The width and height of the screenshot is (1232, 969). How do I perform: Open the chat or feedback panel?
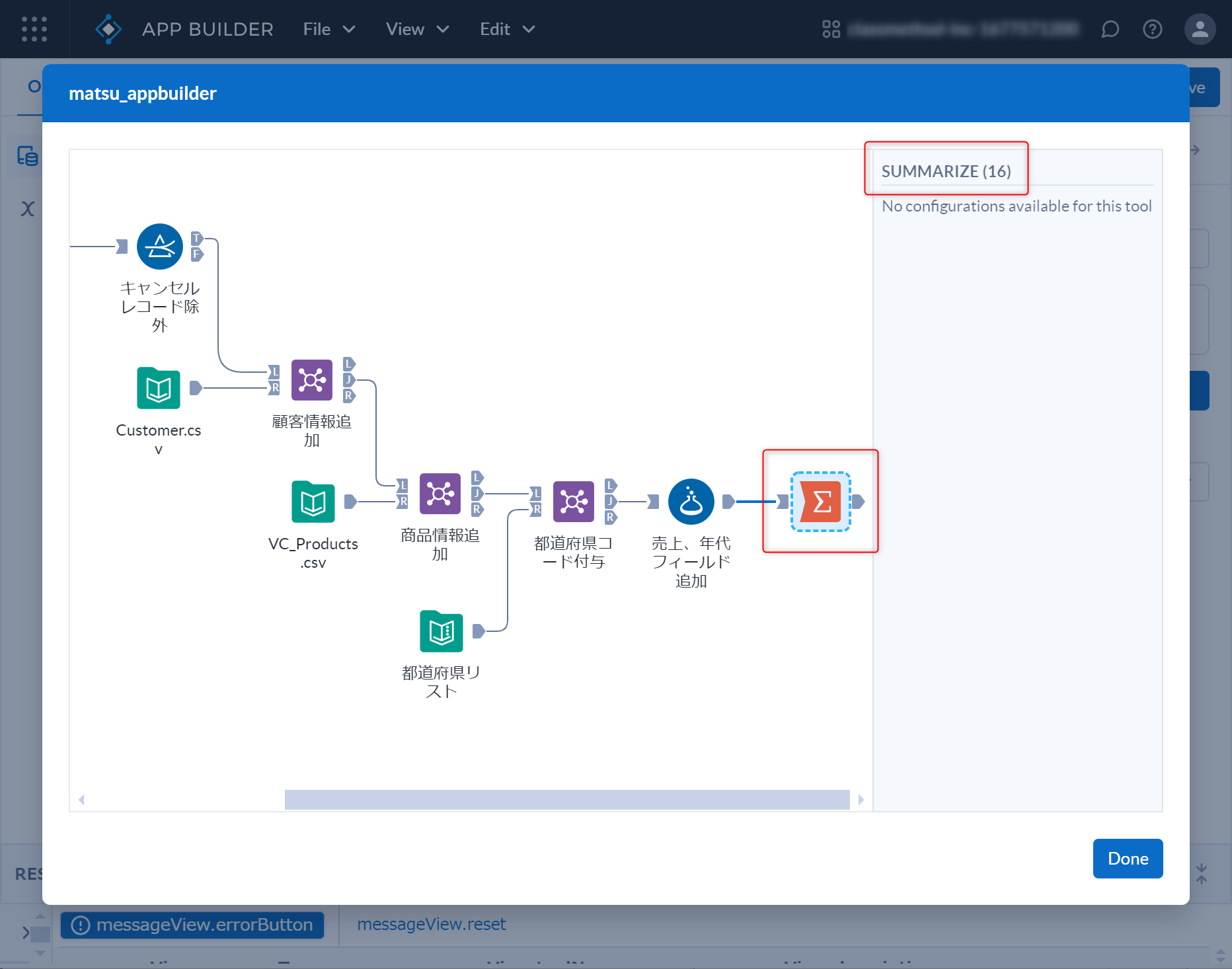1110,29
